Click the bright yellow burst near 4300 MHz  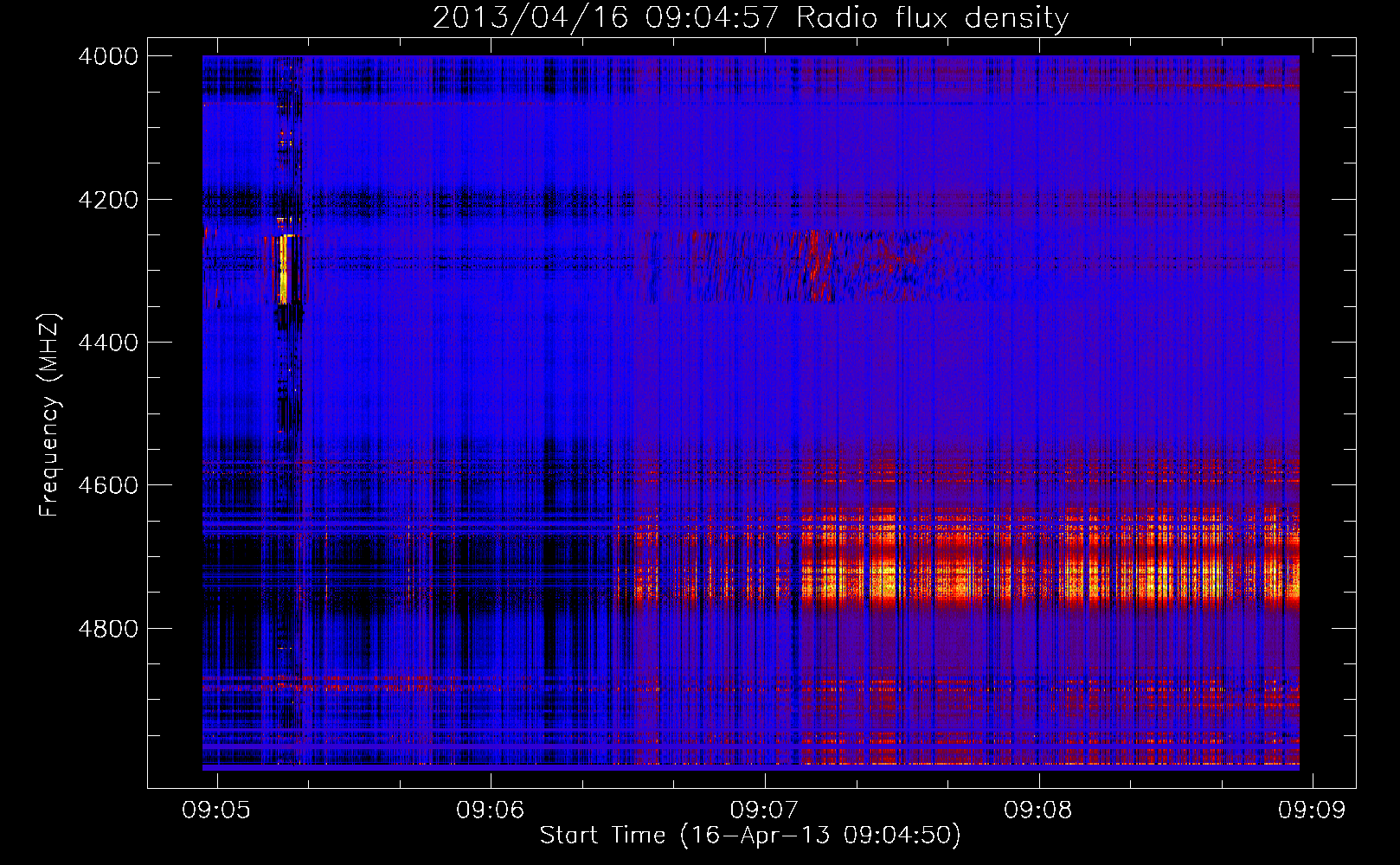pyautogui.click(x=283, y=269)
